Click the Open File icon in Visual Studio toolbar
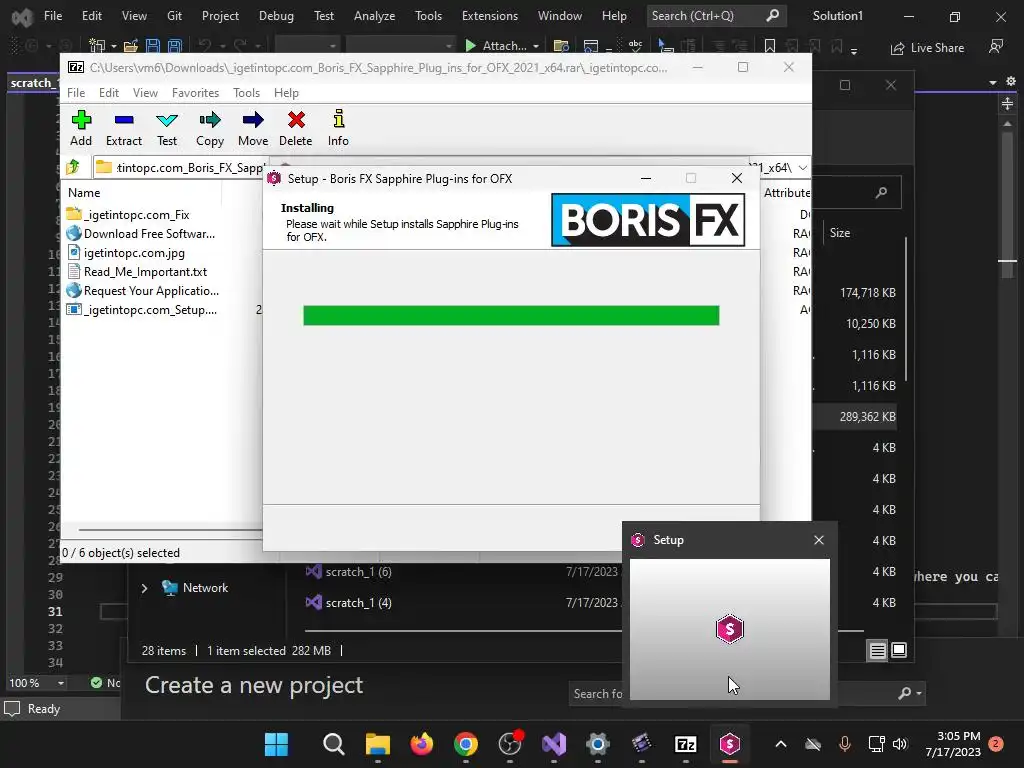 pos(131,46)
